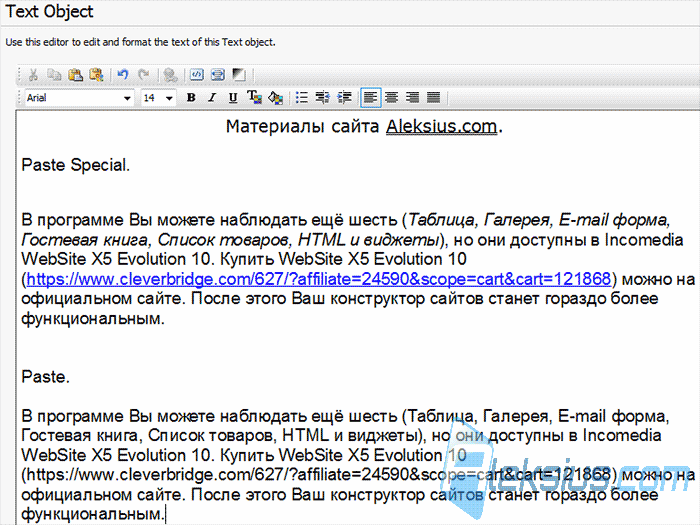Click the 'Материалы сайта' heading text

click(x=302, y=127)
